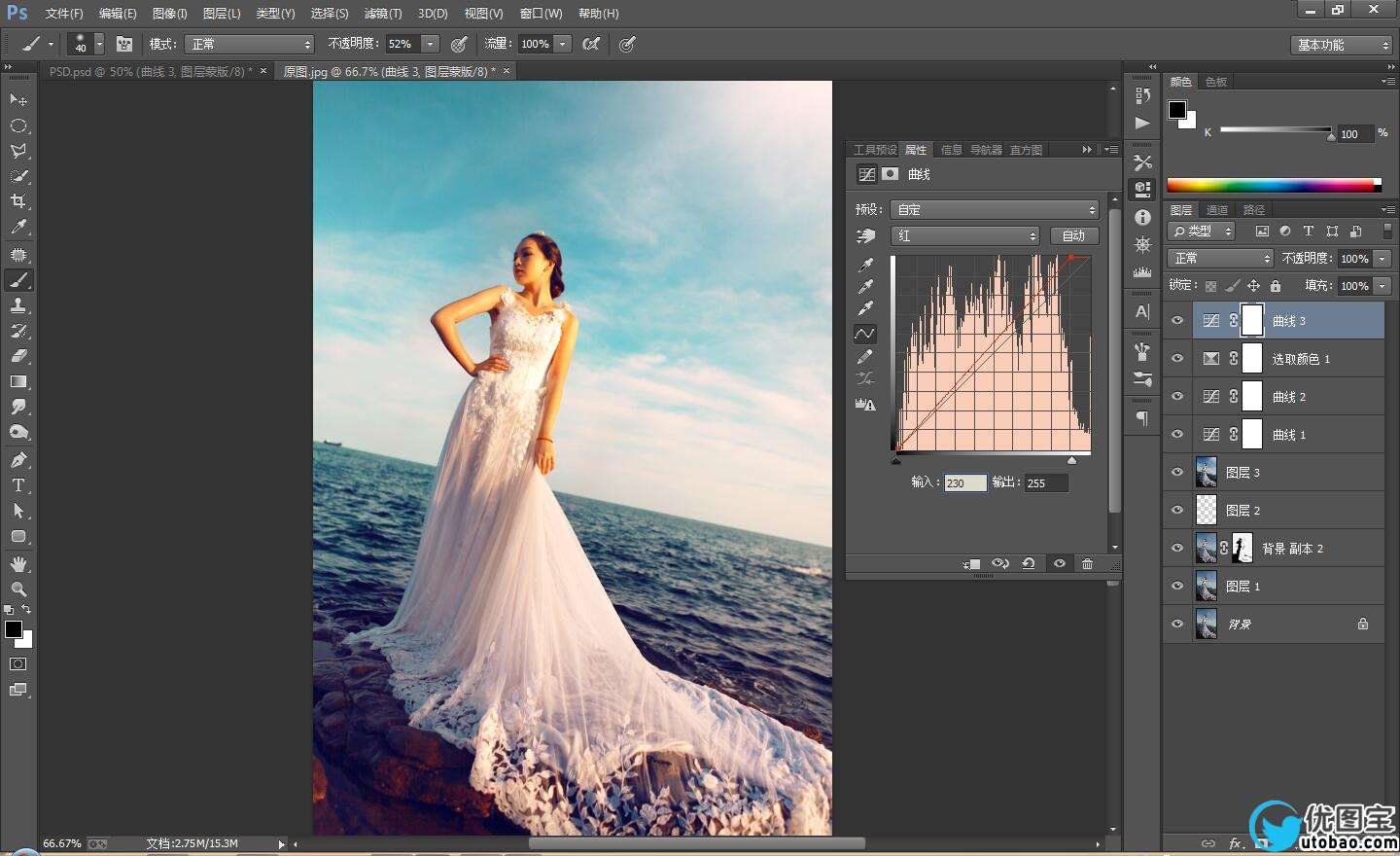Image resolution: width=1400 pixels, height=856 pixels.
Task: Open the channel 红 dropdown
Action: pos(964,235)
